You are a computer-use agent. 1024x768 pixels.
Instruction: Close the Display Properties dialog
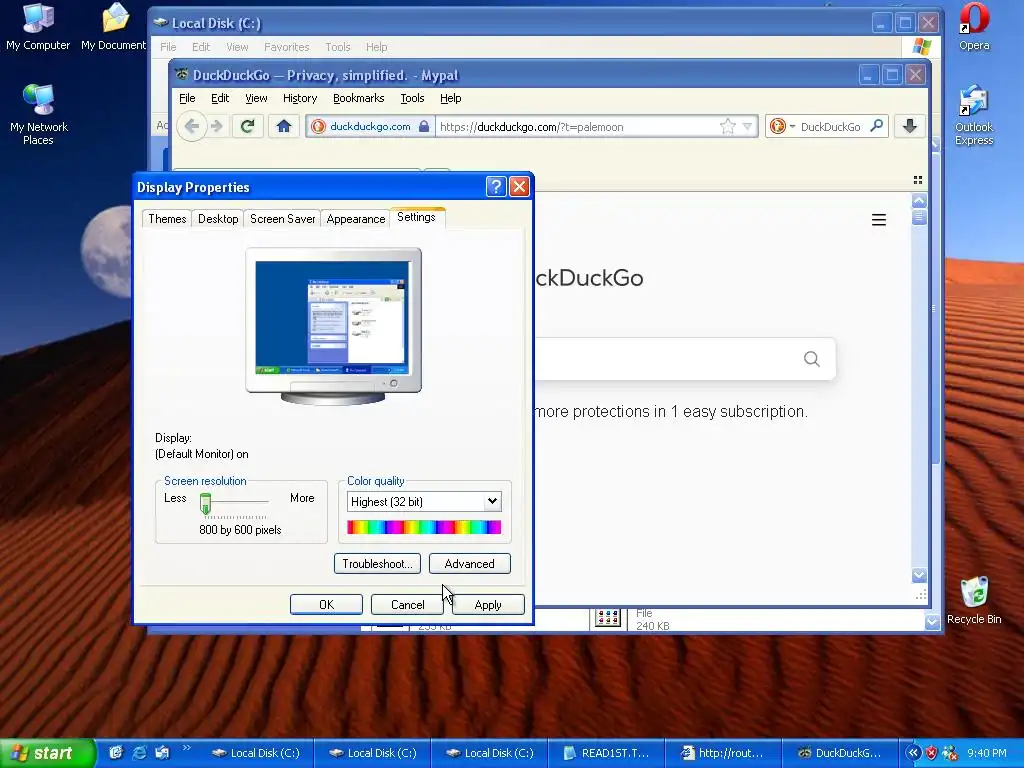(x=519, y=187)
